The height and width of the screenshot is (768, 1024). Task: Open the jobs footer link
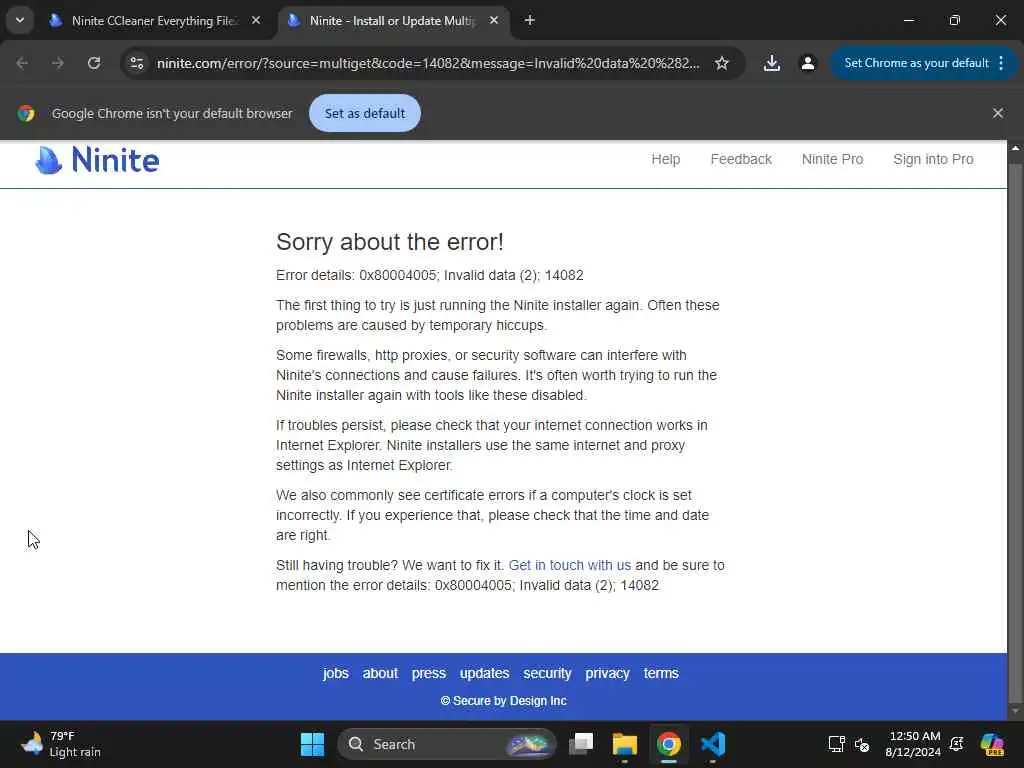click(x=336, y=673)
